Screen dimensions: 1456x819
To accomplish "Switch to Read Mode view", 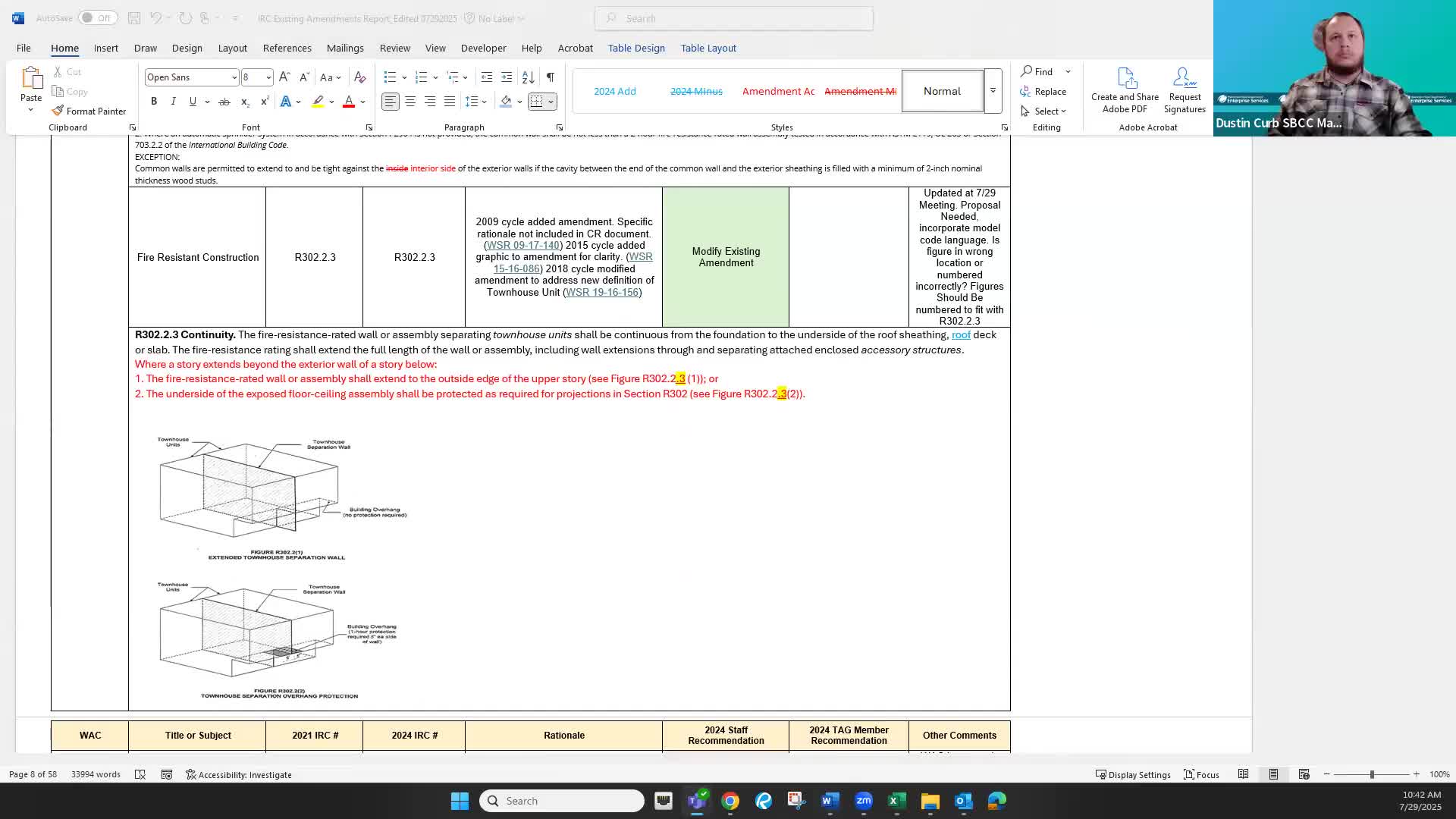I will point(1243,774).
